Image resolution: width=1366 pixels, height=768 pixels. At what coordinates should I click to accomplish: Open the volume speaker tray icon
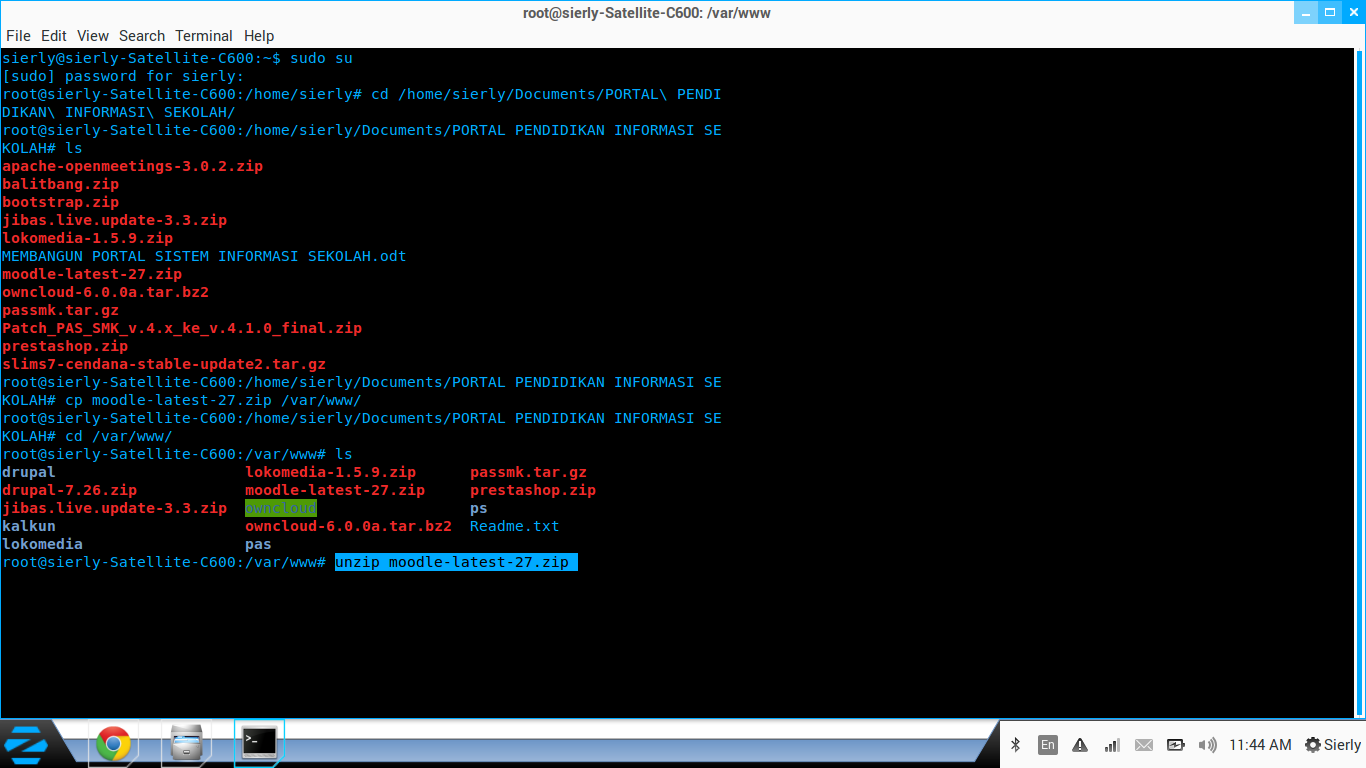click(x=1208, y=745)
